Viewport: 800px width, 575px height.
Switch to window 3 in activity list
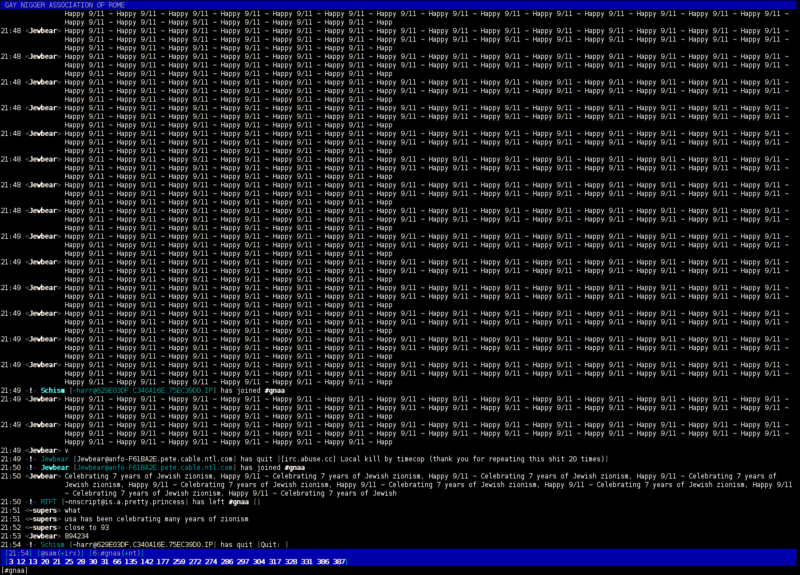pyautogui.click(x=10, y=561)
